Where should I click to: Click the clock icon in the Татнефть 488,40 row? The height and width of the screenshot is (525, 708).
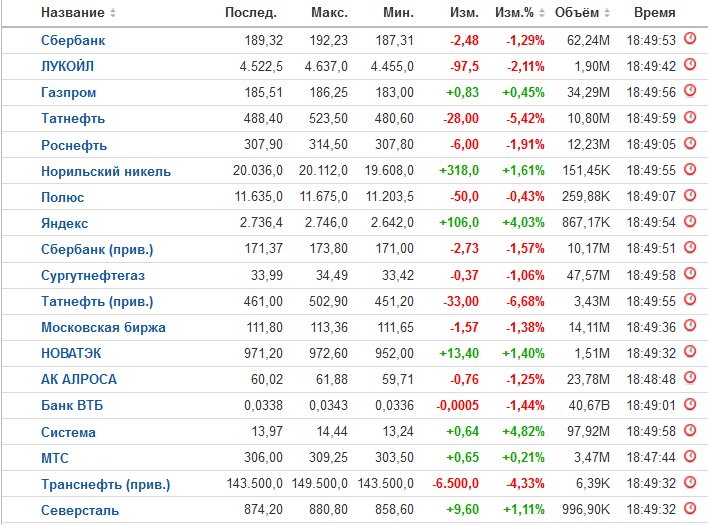tap(690, 117)
